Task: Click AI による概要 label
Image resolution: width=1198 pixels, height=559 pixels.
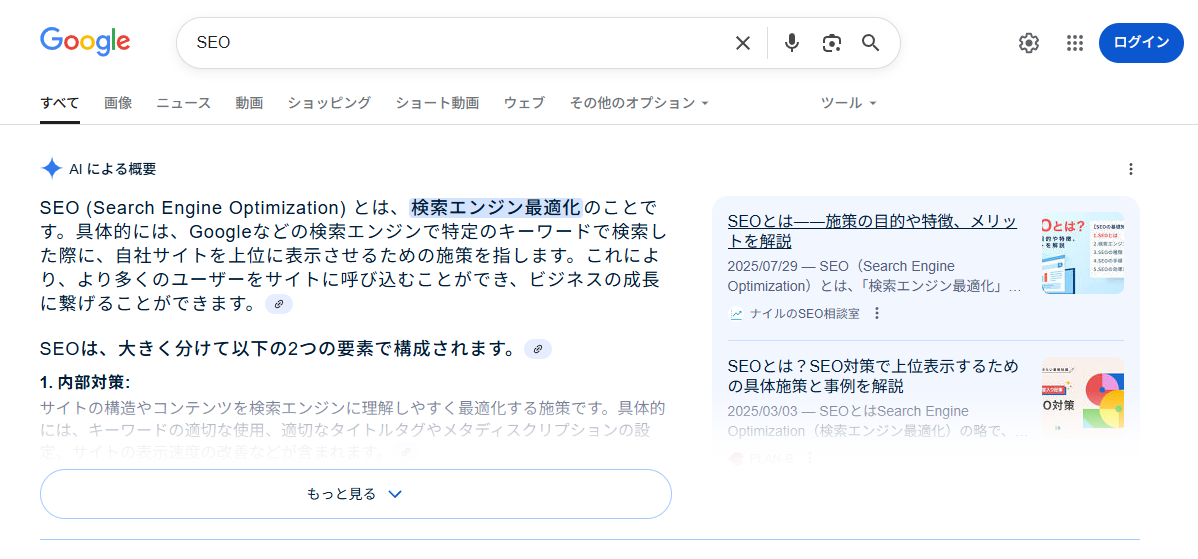Action: [x=112, y=169]
